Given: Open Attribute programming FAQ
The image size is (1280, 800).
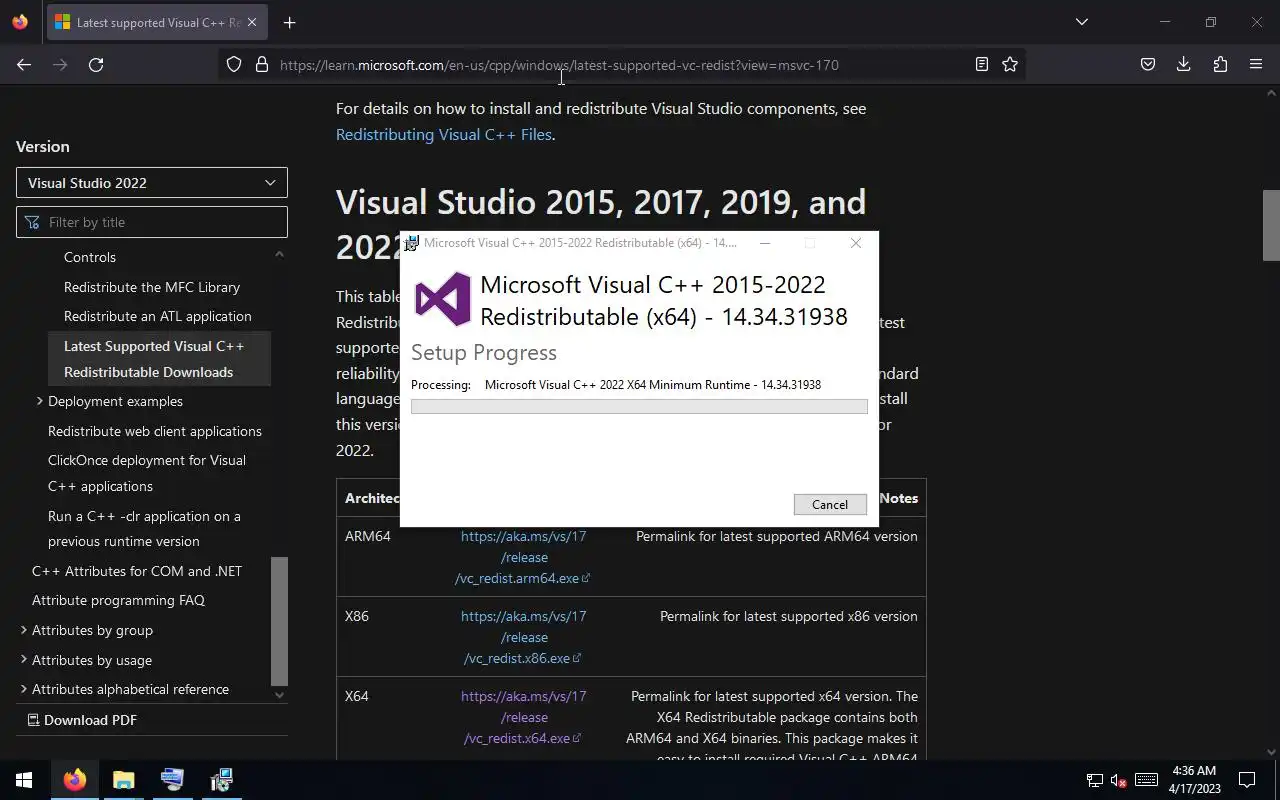Looking at the screenshot, I should click(x=118, y=600).
